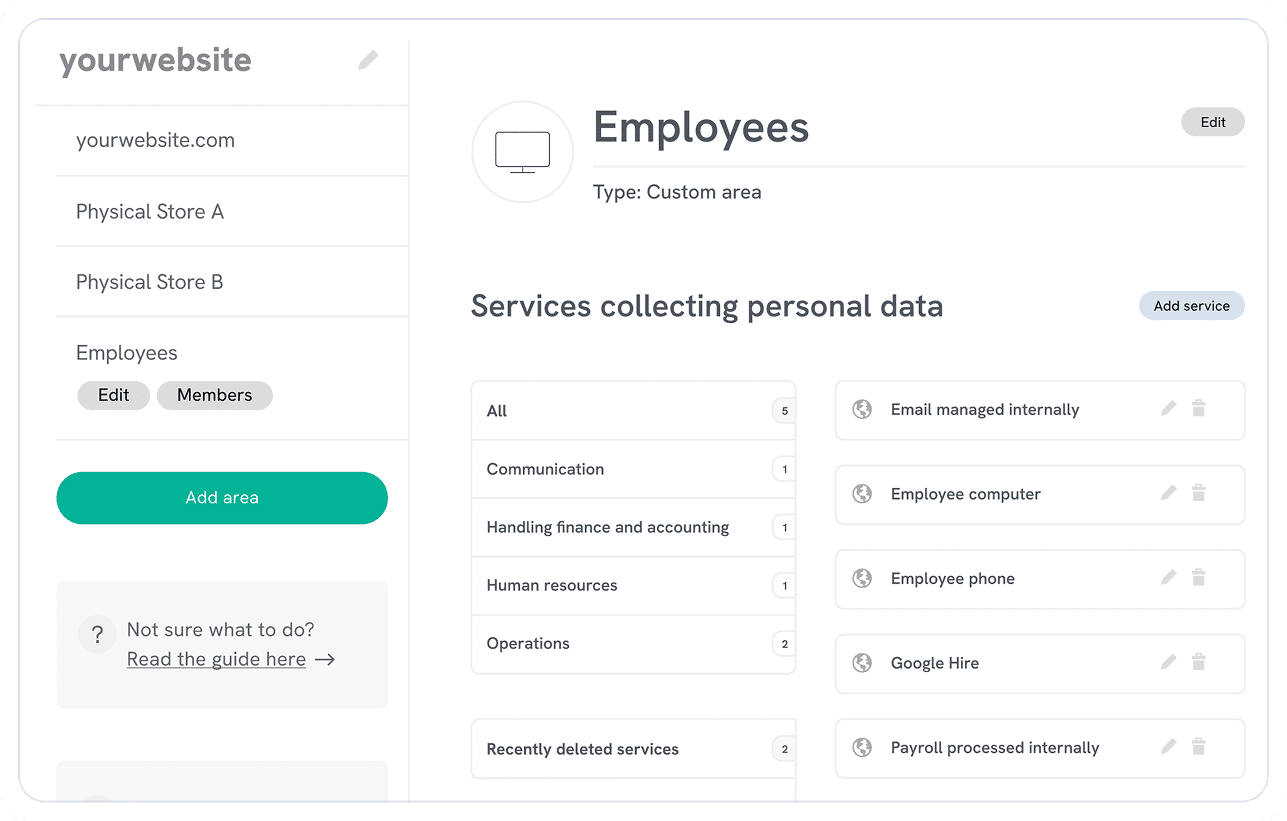Open Physical Store A area
This screenshot has width=1287, height=821.
click(x=150, y=212)
